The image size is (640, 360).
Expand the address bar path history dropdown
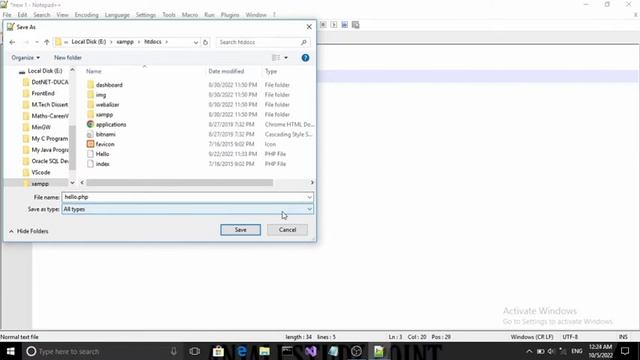pyautogui.click(x=196, y=42)
